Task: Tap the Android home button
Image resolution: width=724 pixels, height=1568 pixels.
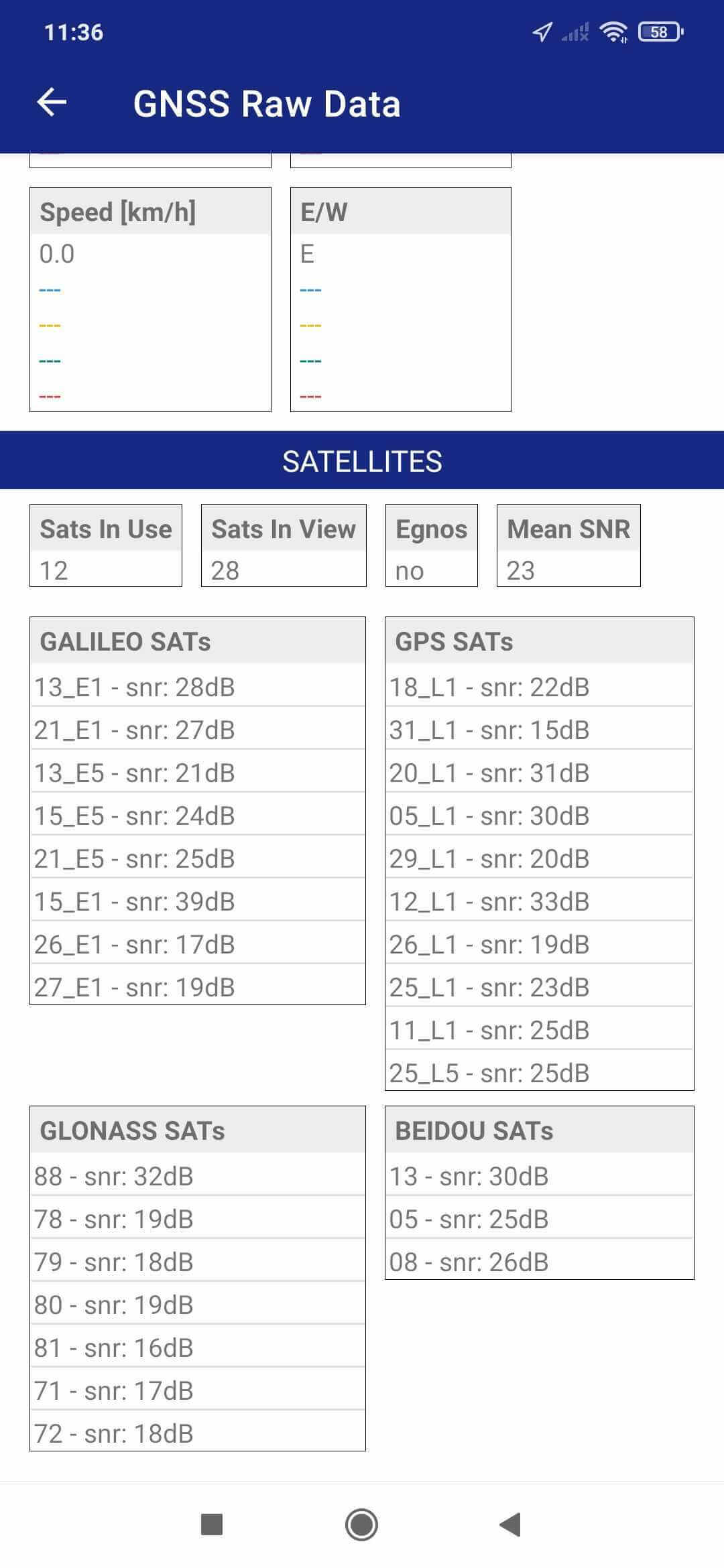Action: (361, 1524)
